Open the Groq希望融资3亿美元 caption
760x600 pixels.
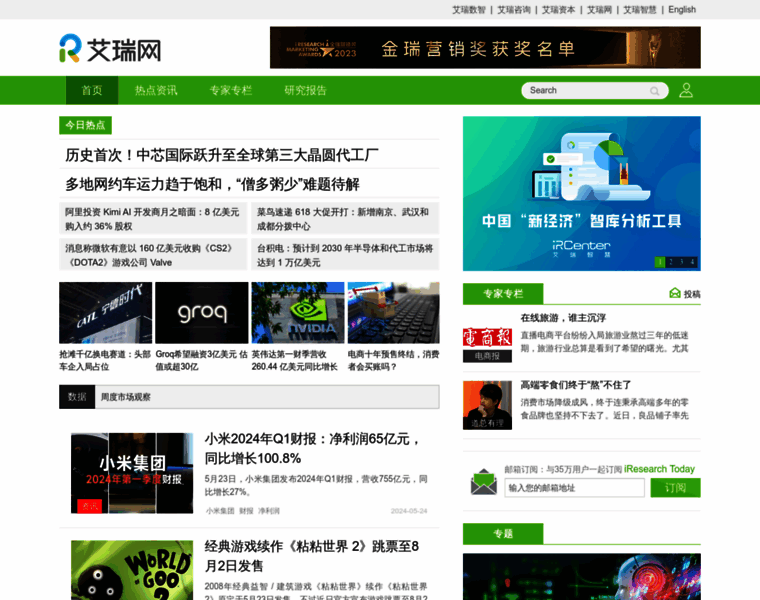click(201, 360)
